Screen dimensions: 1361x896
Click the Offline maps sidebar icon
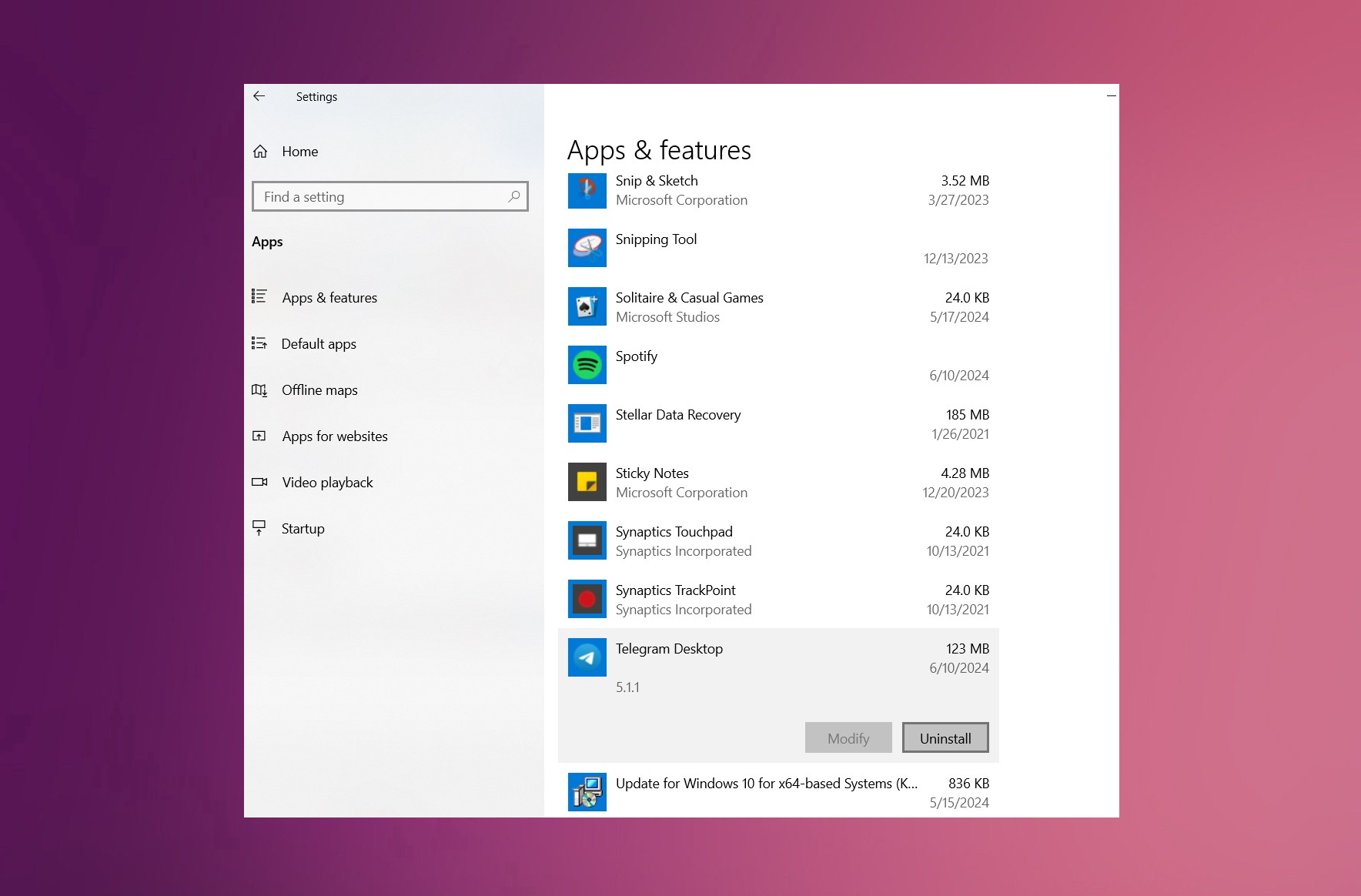259,390
